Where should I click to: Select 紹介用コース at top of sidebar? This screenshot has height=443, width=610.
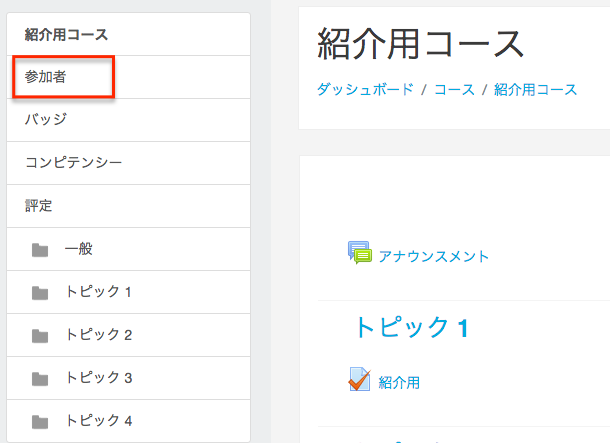tap(66, 34)
